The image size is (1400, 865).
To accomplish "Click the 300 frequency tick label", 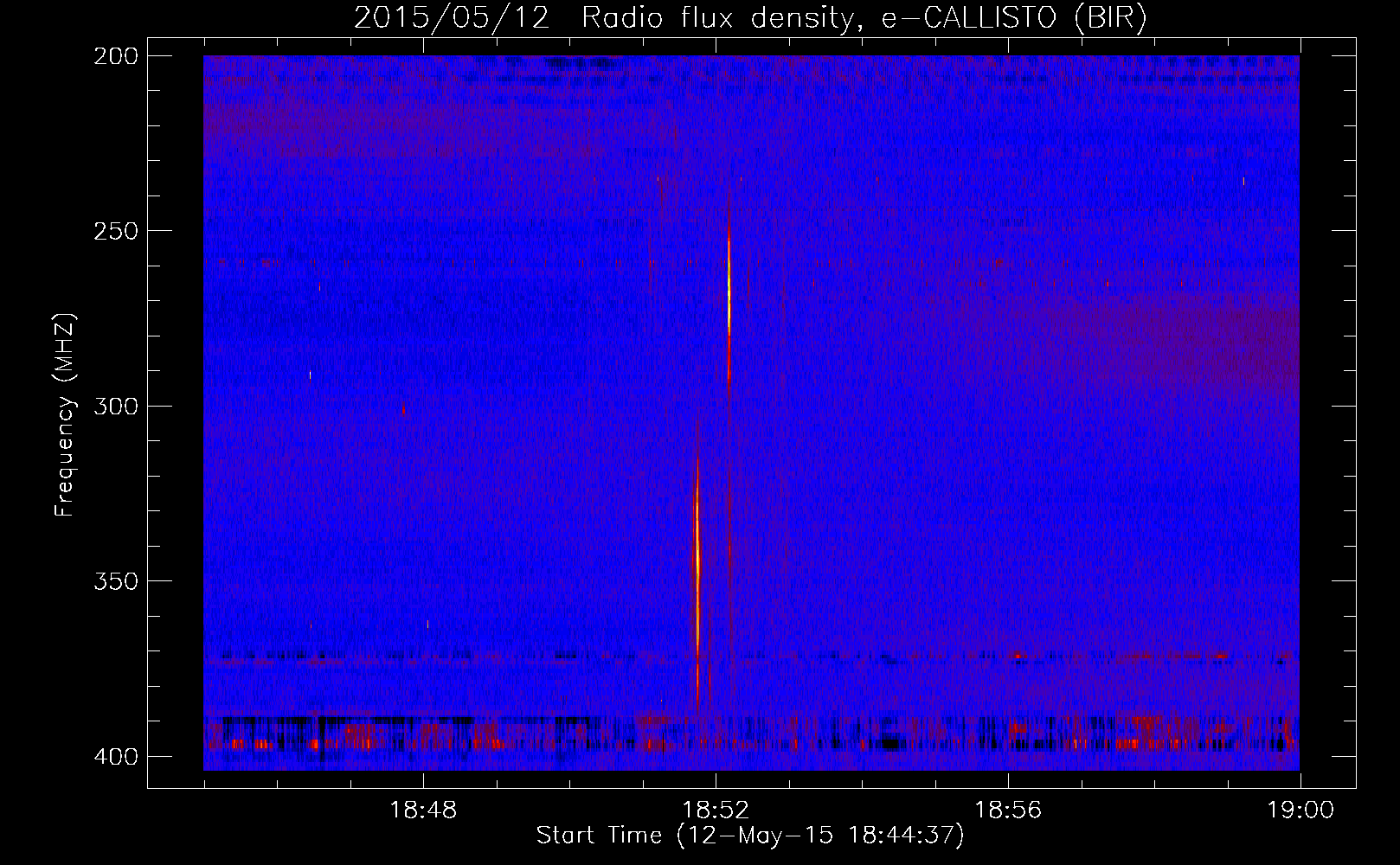I will (x=115, y=406).
